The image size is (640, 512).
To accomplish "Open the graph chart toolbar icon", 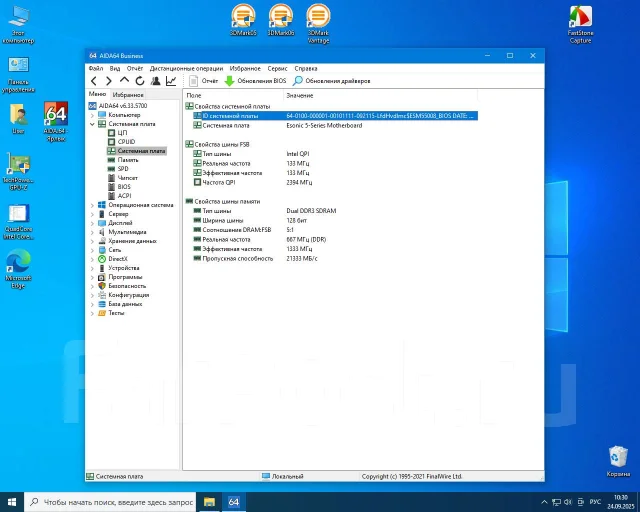I will point(171,81).
